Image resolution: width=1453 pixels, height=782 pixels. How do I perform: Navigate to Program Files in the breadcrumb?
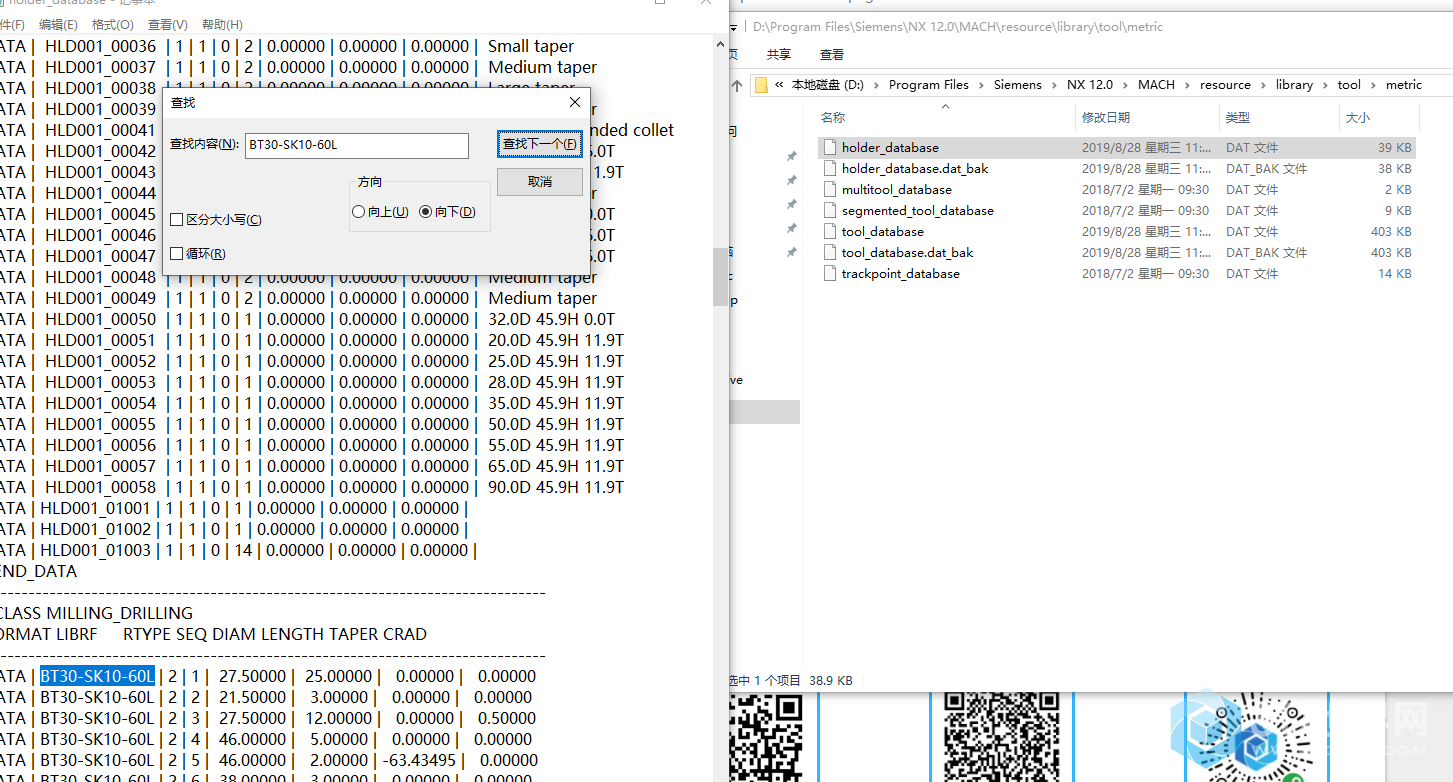coord(929,85)
